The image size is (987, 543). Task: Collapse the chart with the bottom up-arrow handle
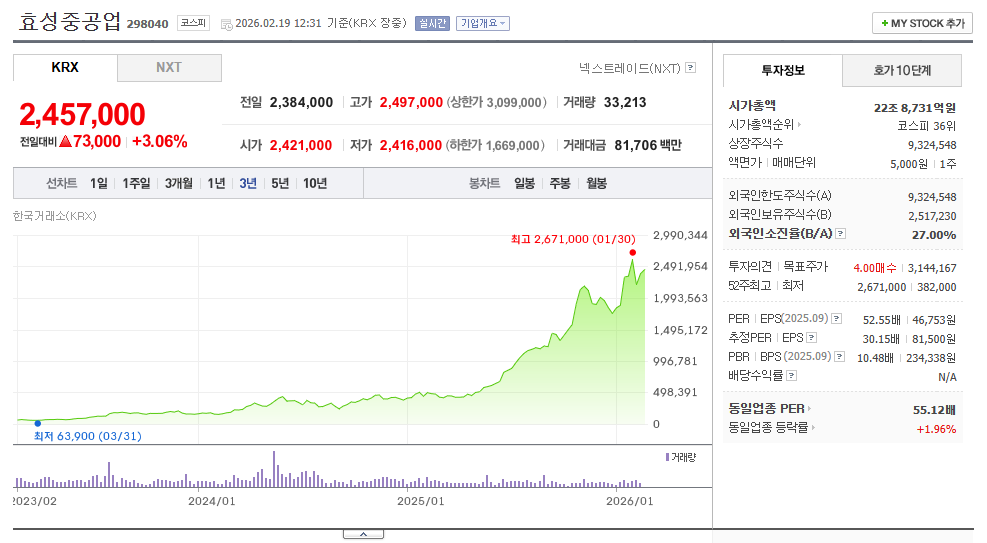[363, 534]
